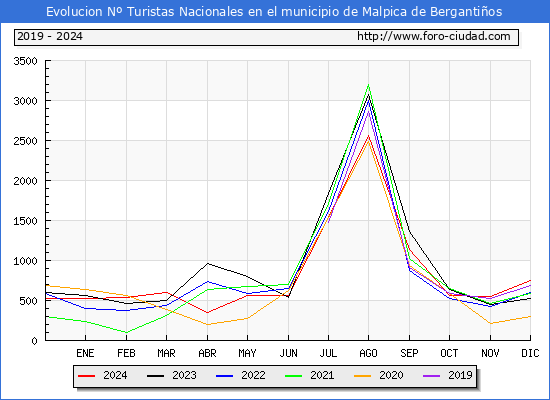Click the green 2021 legend swatch
This screenshot has width=550, height=400.
coord(294,376)
